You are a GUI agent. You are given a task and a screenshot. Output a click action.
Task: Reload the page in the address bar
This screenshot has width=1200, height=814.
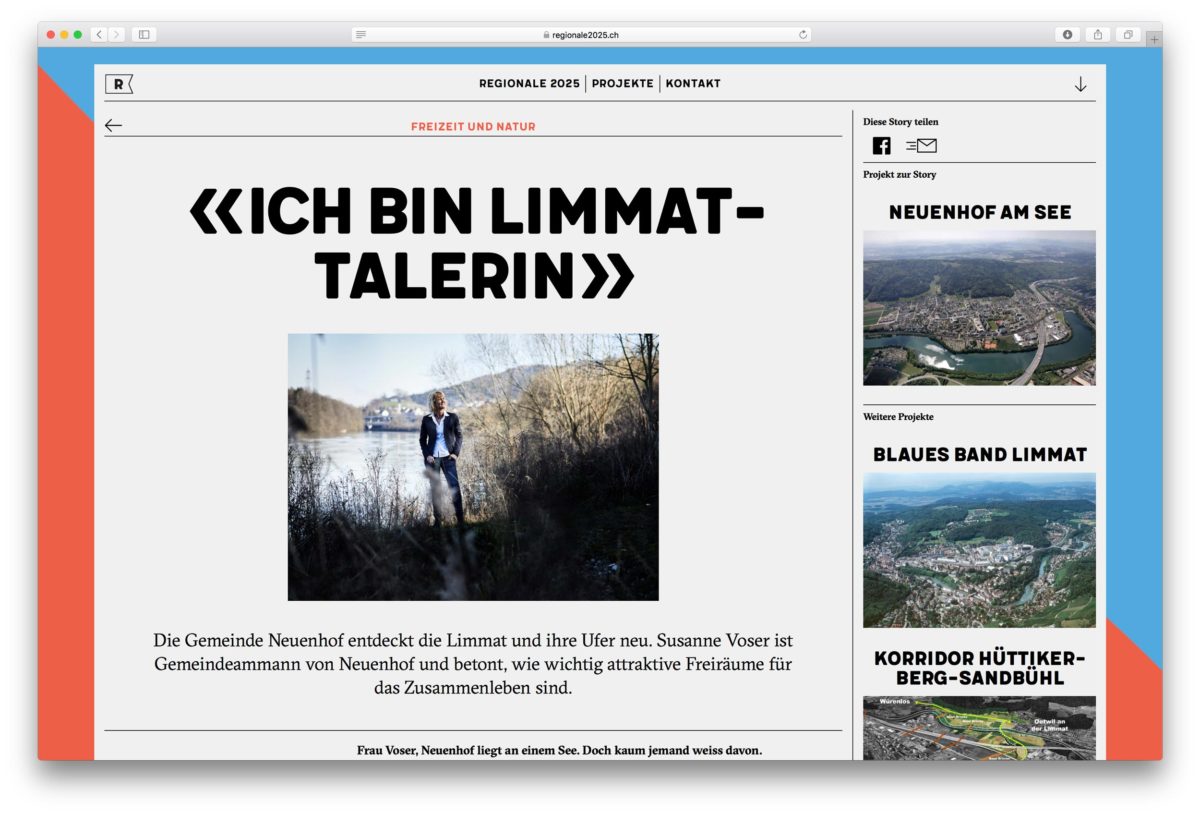(x=802, y=35)
